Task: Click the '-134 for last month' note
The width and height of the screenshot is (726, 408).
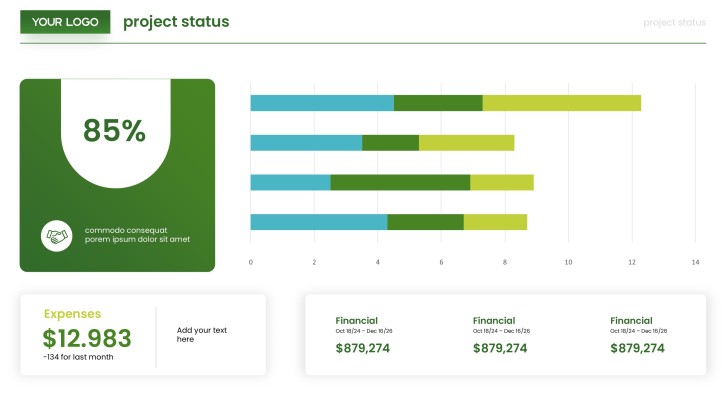Action: coord(78,357)
